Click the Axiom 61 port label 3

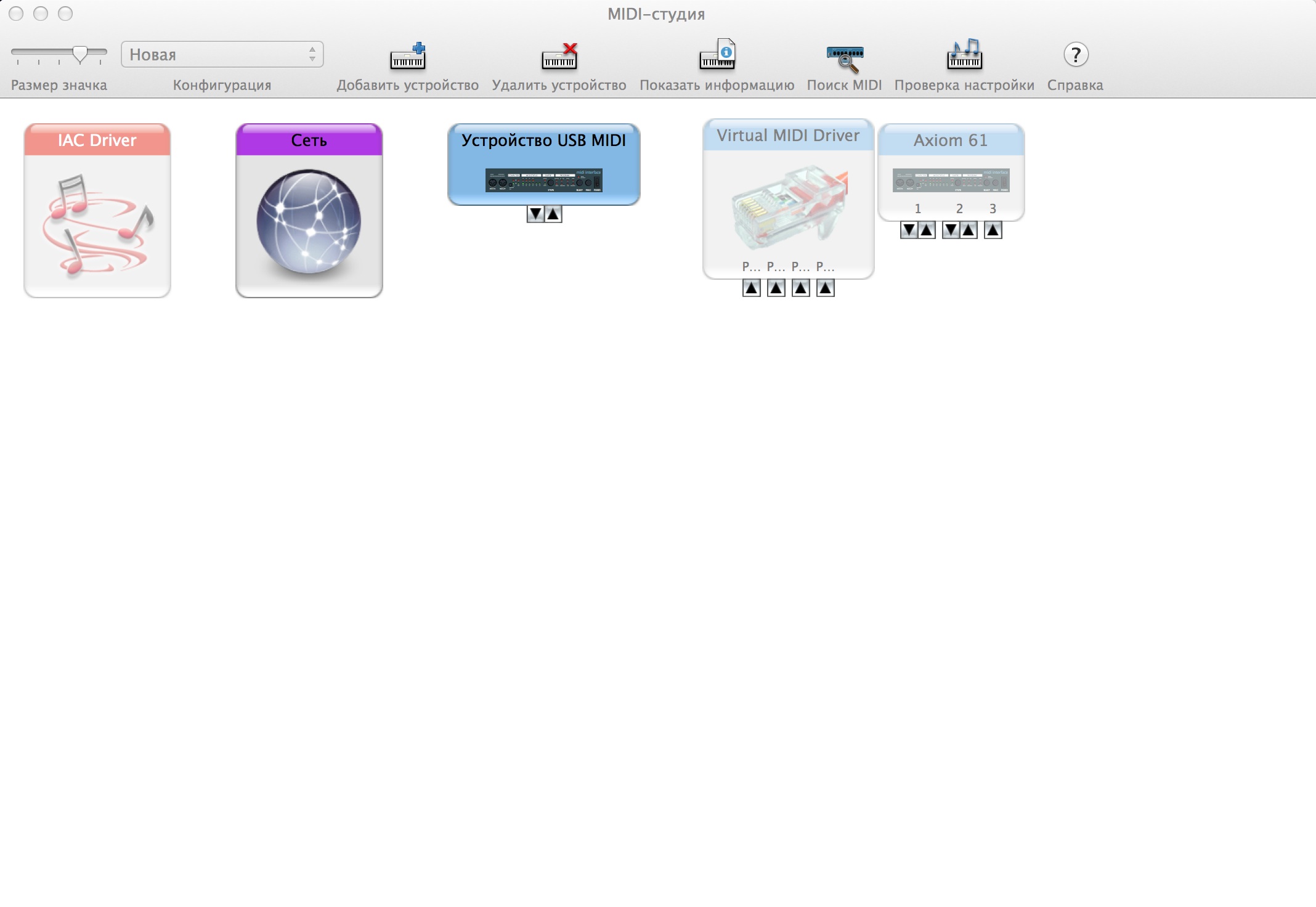[x=993, y=209]
